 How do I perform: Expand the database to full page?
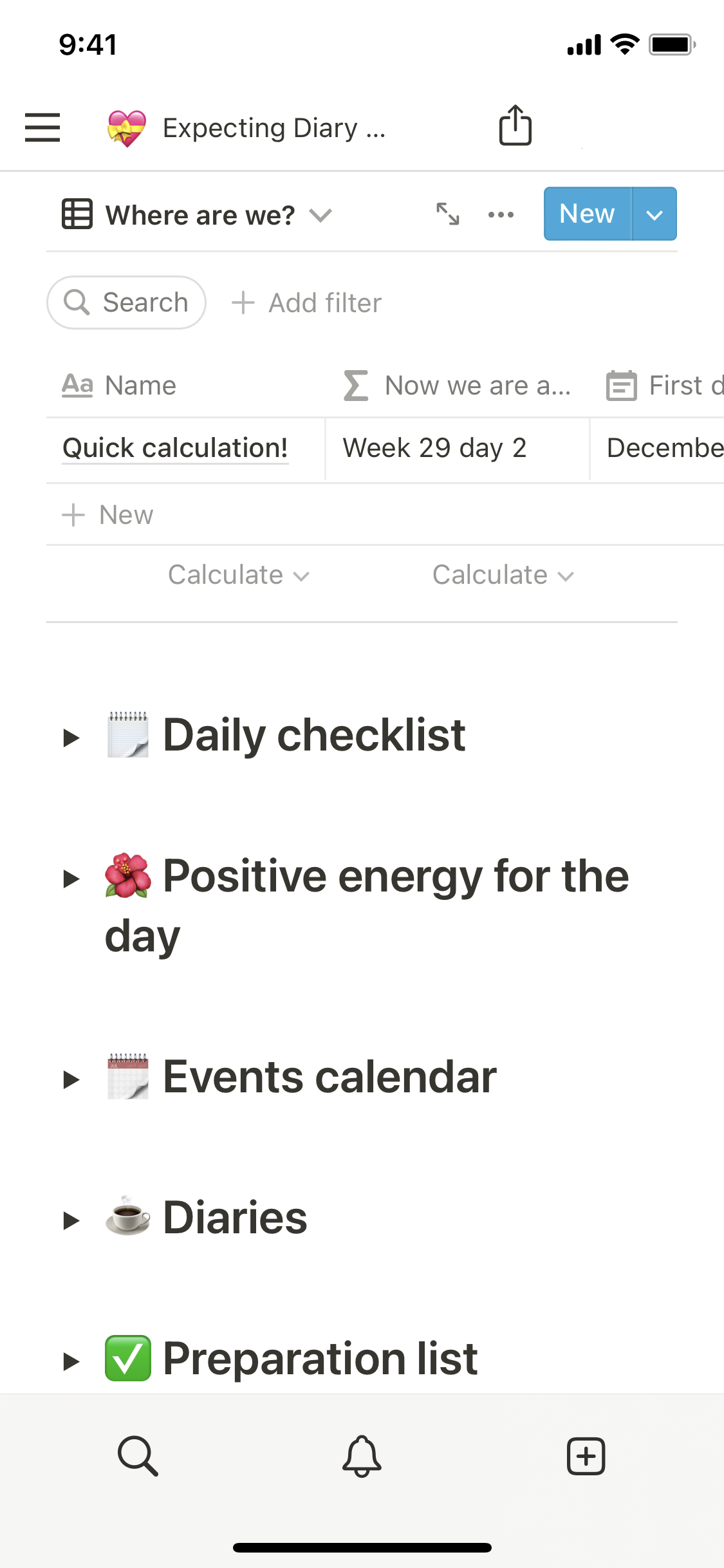click(448, 214)
